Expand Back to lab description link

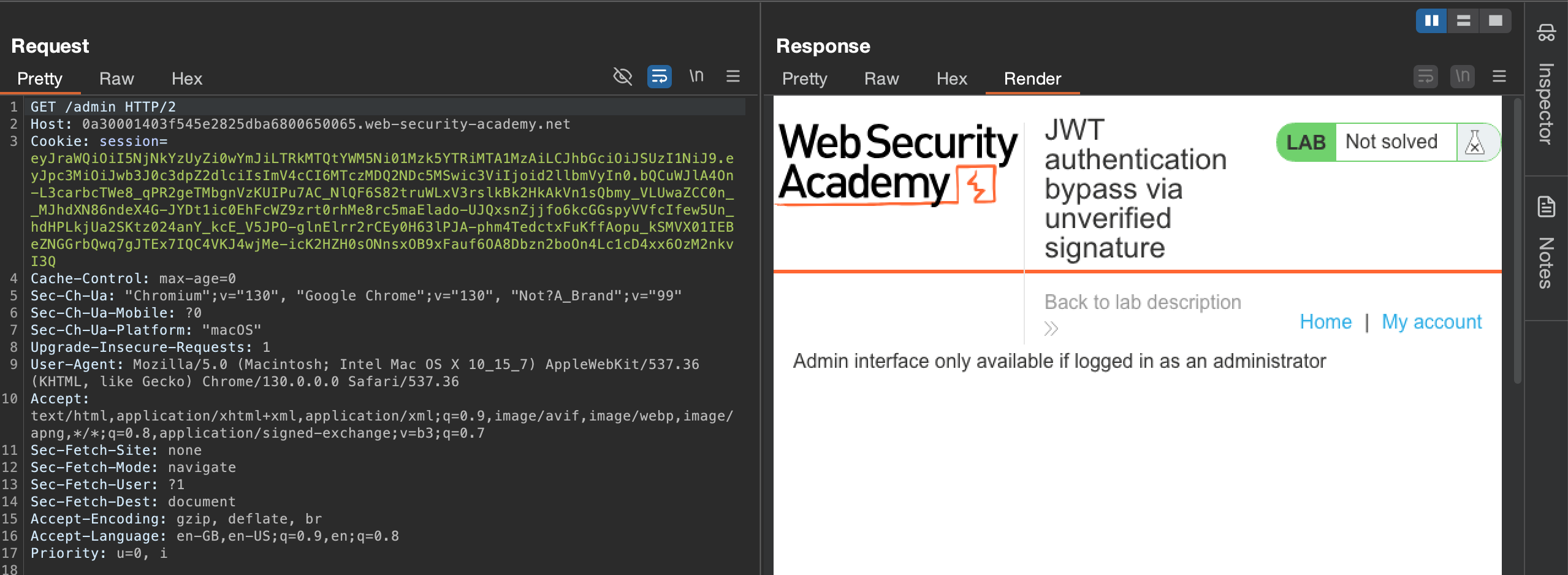tap(1142, 302)
